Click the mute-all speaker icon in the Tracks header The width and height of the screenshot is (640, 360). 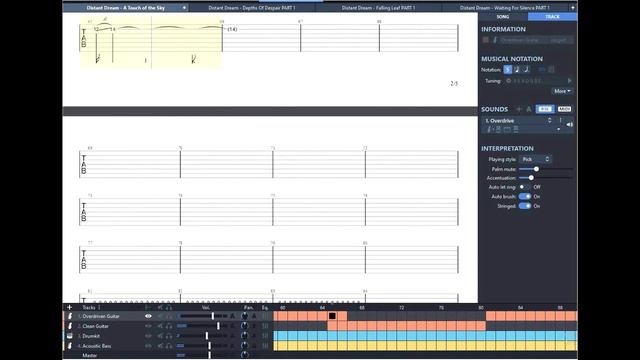(x=160, y=307)
